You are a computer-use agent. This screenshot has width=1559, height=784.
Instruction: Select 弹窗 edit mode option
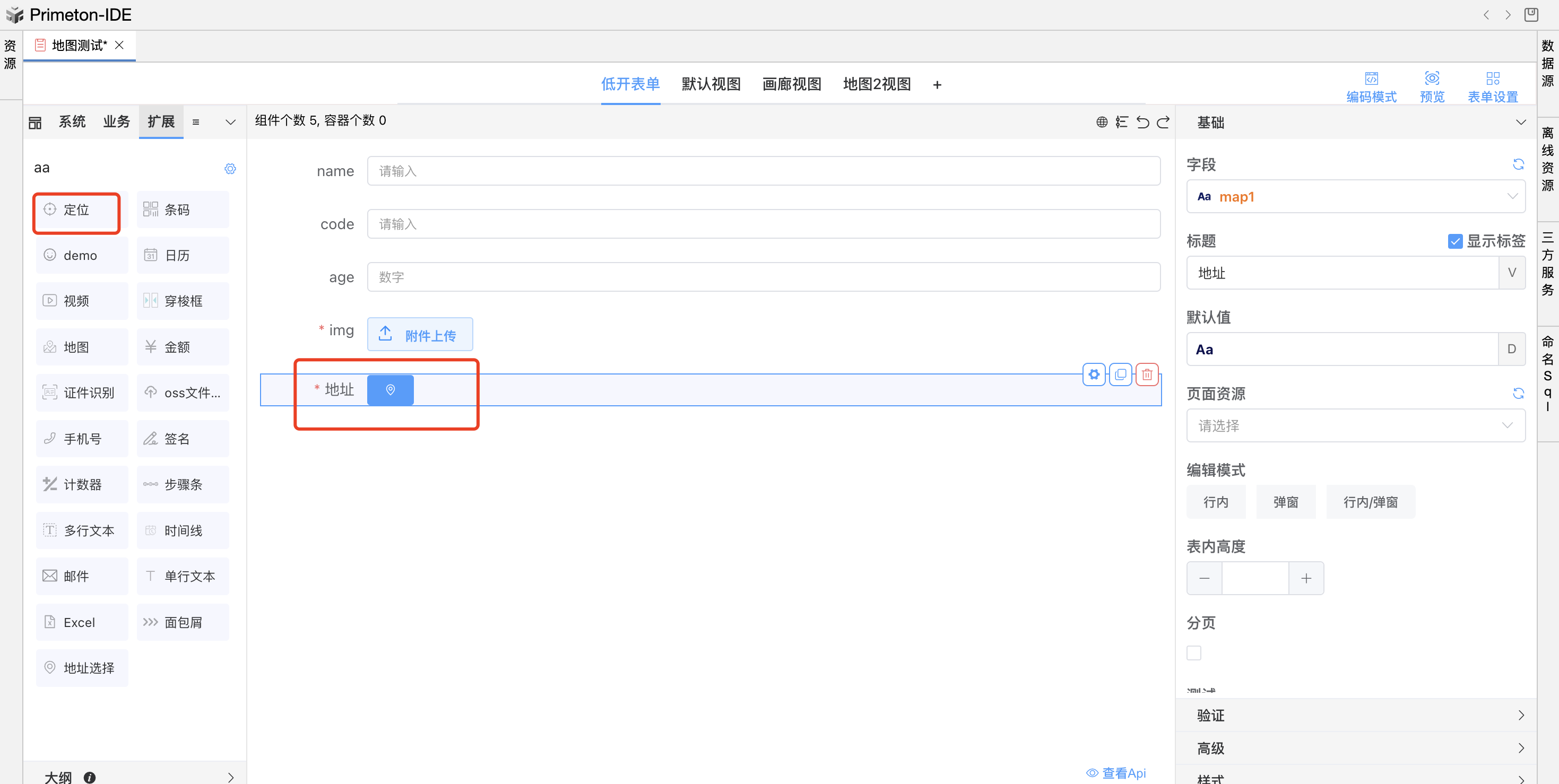(x=1285, y=502)
